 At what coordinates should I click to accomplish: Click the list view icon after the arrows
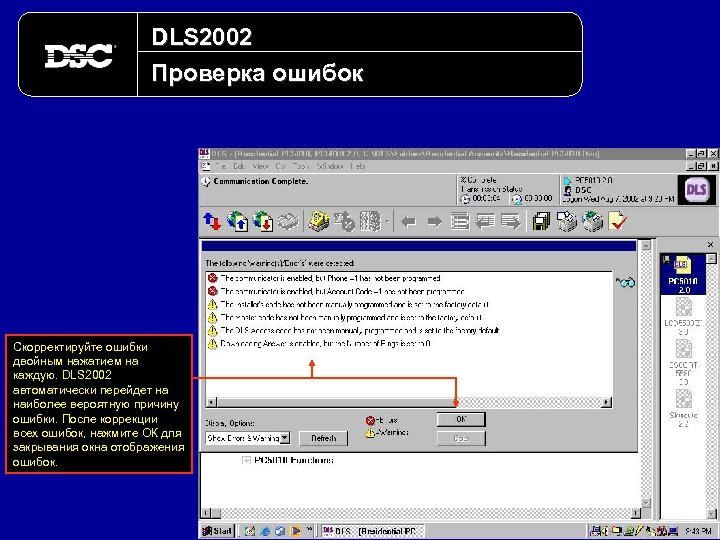point(460,222)
